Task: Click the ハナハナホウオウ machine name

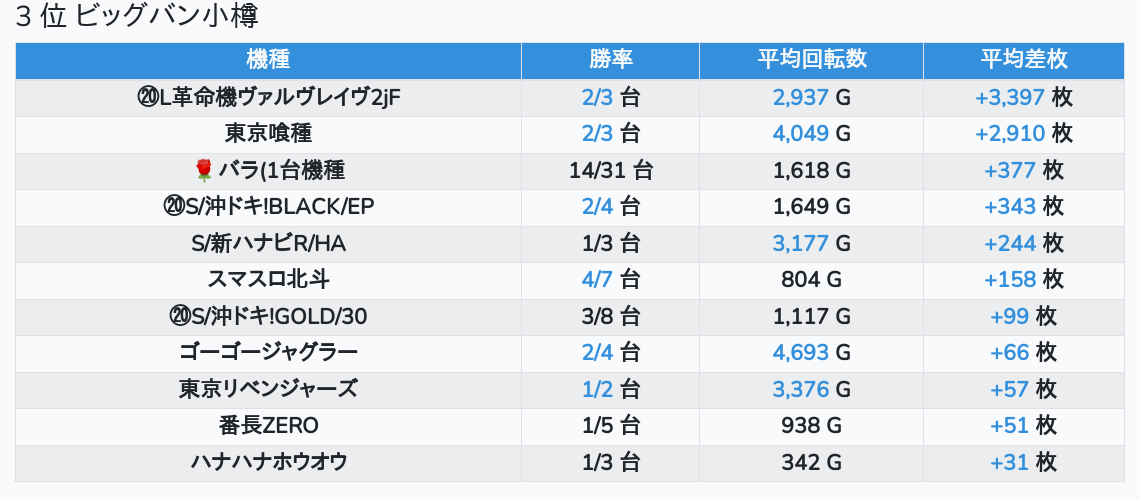Action: click(268, 463)
